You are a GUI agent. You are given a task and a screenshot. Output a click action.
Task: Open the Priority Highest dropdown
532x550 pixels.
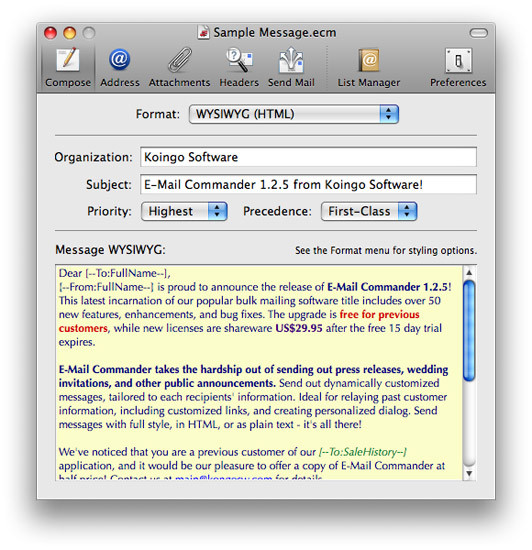(184, 211)
